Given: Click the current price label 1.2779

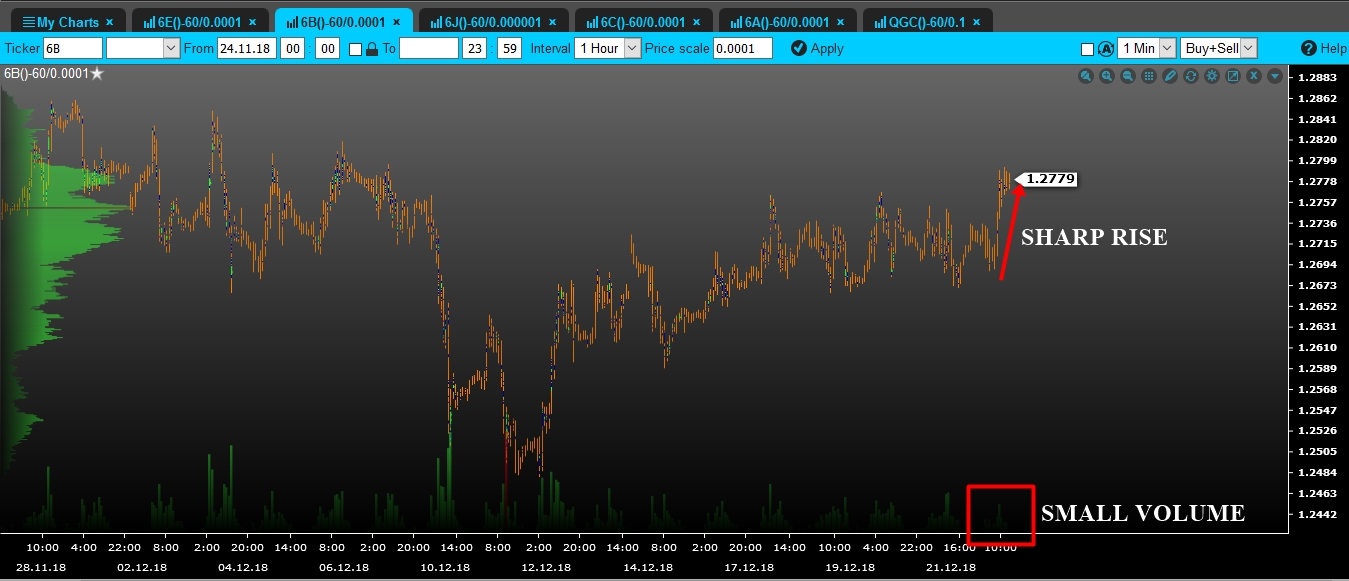Looking at the screenshot, I should 1047,179.
